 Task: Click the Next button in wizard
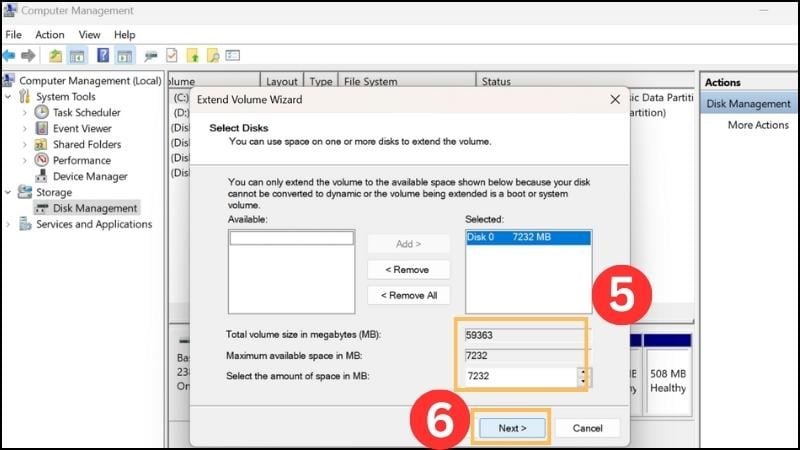[x=510, y=428]
